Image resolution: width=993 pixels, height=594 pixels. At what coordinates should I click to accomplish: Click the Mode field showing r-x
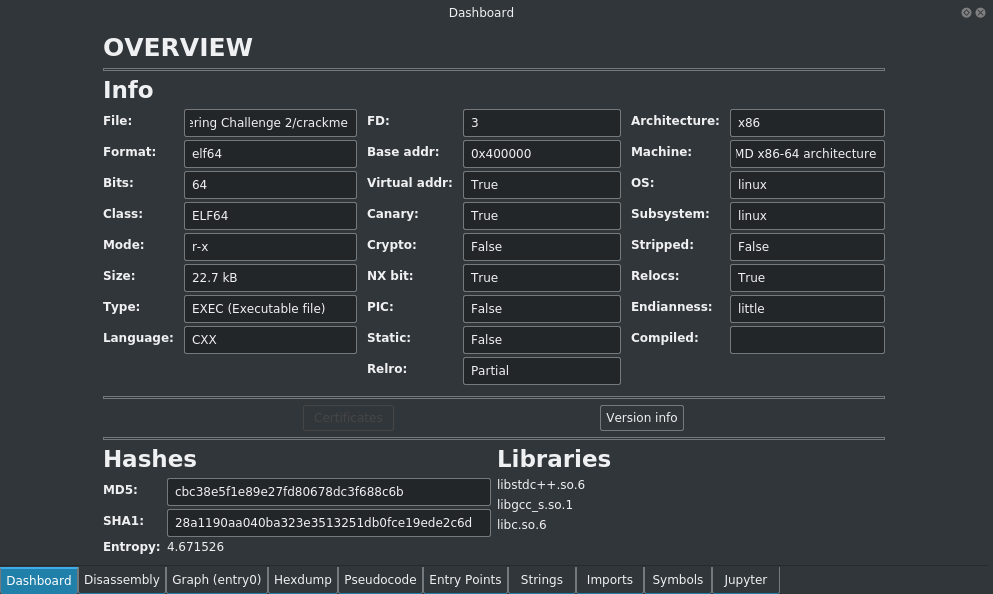[x=270, y=247]
